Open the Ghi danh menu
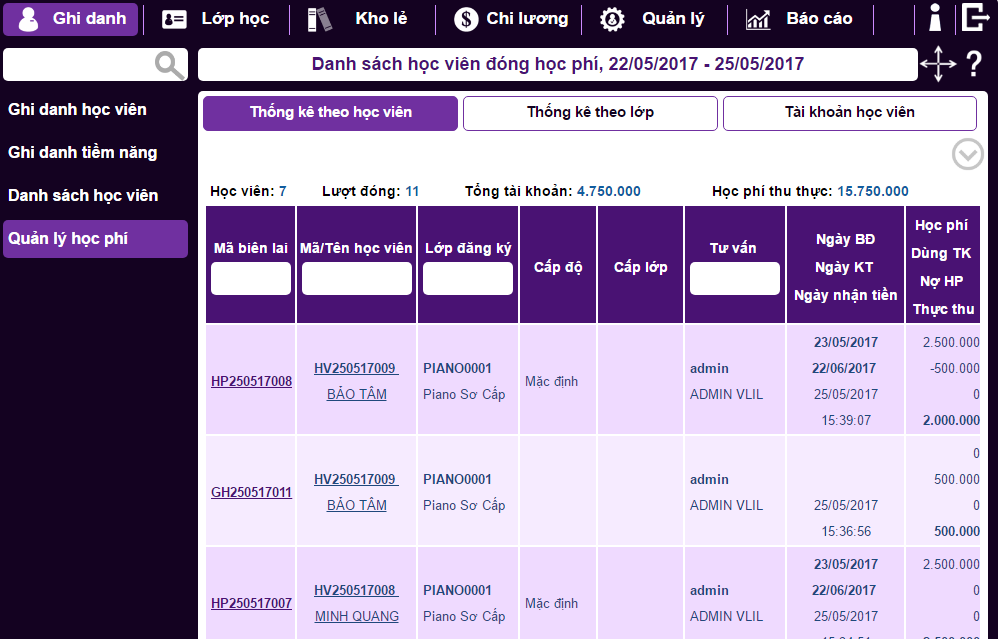Viewport: 1000px width, 639px height. pyautogui.click(x=71, y=19)
